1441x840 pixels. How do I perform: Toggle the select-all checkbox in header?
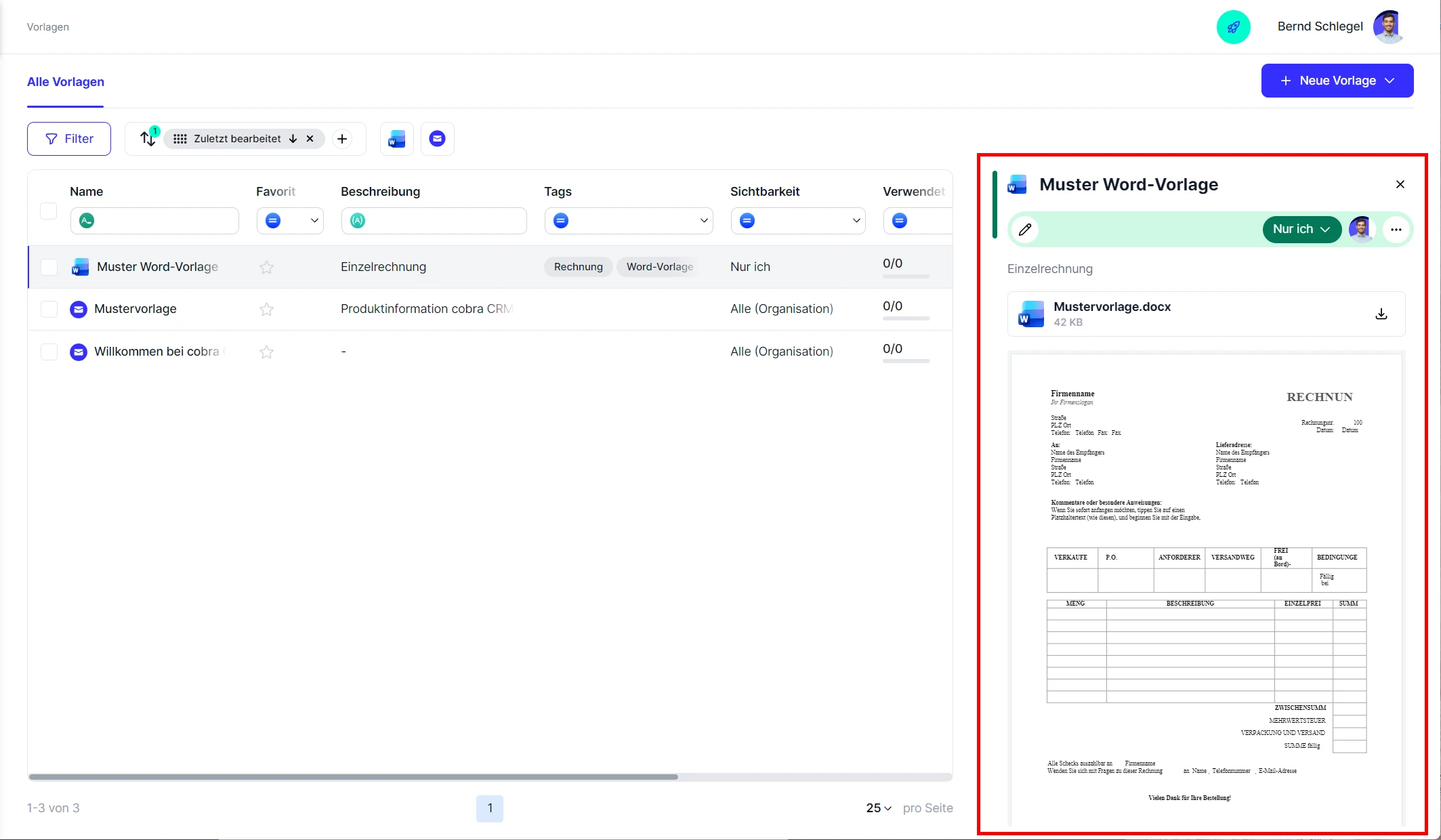49,211
